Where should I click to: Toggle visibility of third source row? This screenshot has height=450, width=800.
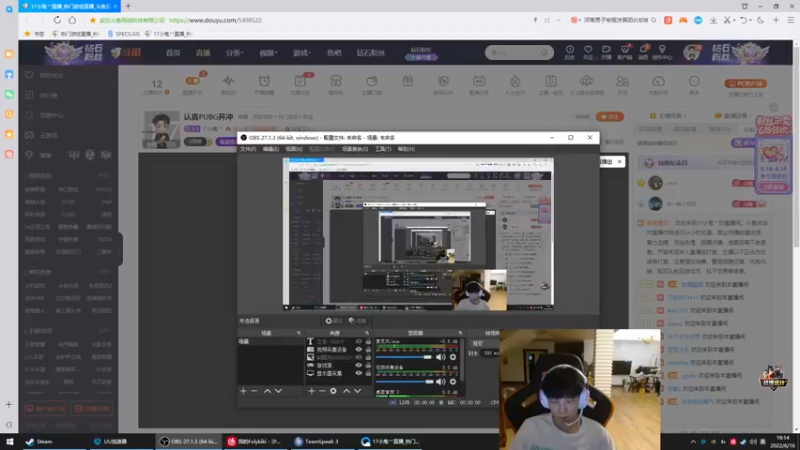point(359,357)
